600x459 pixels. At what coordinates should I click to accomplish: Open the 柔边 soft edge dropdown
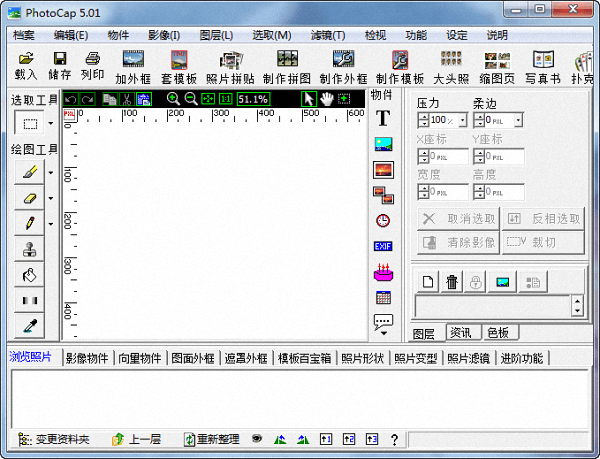(x=519, y=120)
